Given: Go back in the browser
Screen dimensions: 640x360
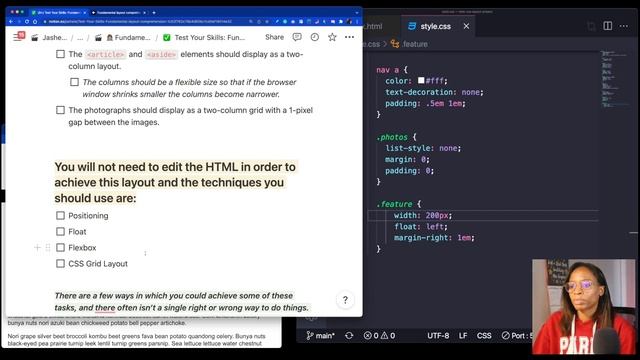Looking at the screenshot, I should point(11,22).
